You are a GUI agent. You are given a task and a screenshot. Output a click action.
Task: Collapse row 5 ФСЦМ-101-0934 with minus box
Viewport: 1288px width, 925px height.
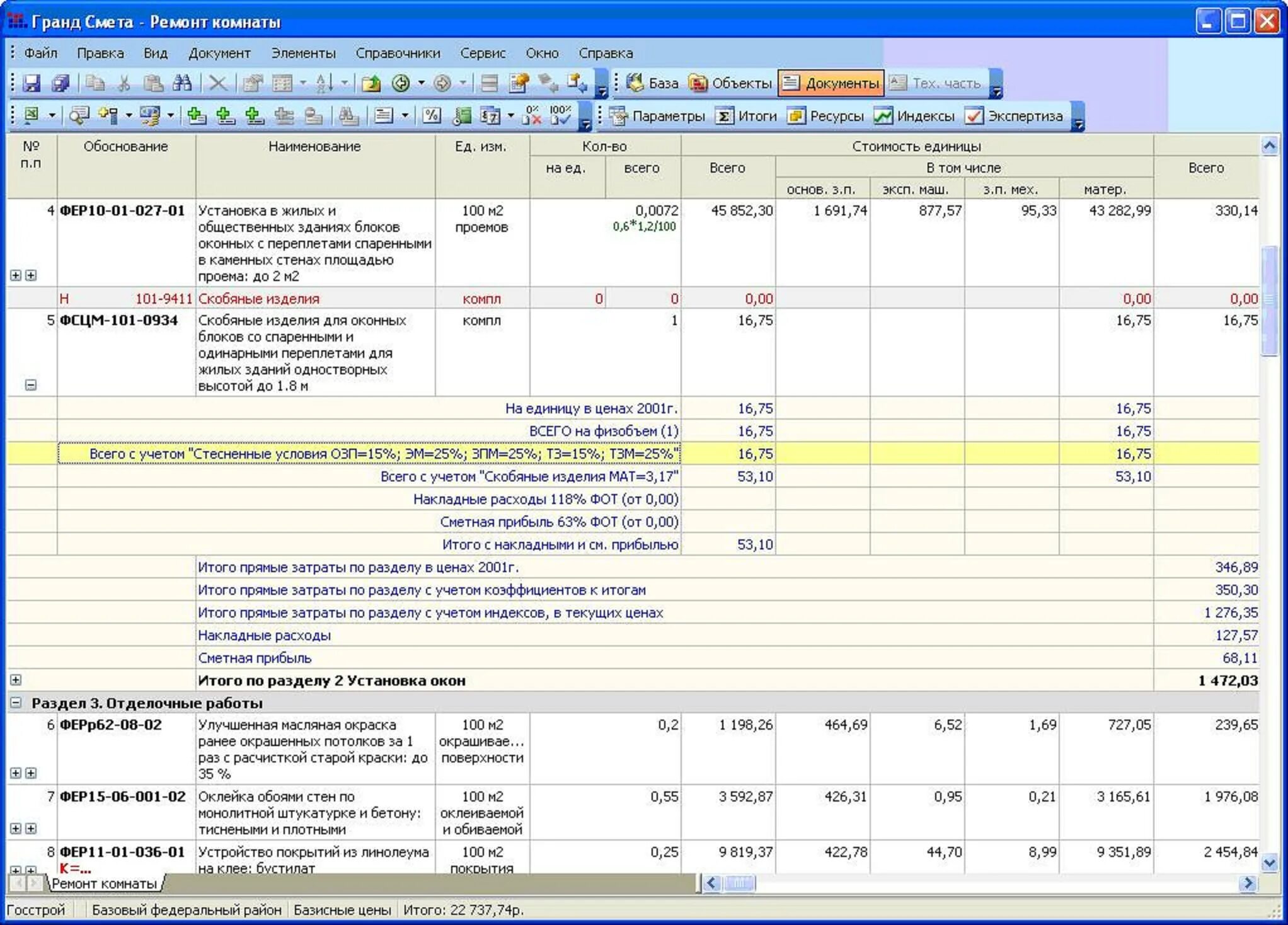pyautogui.click(x=30, y=384)
